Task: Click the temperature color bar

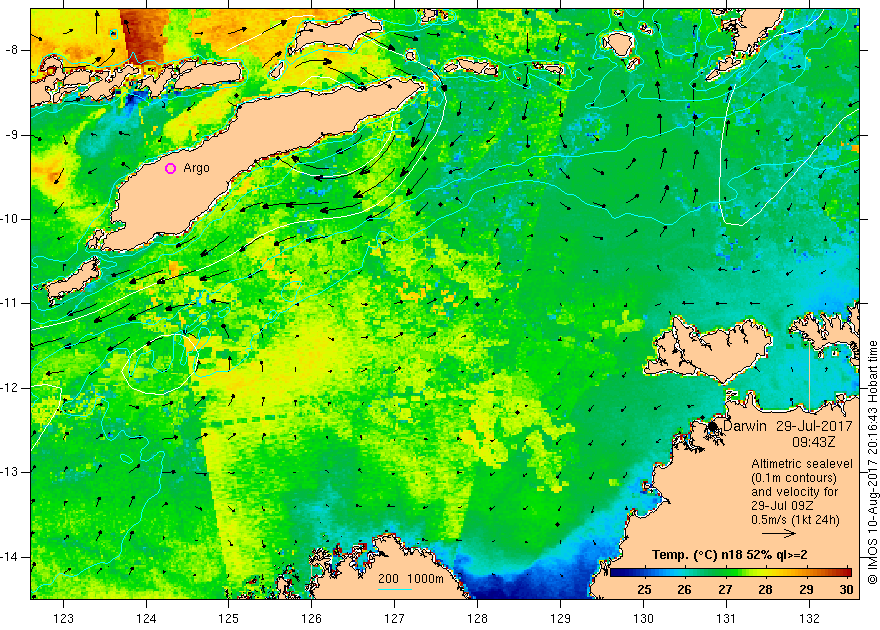Action: click(731, 572)
